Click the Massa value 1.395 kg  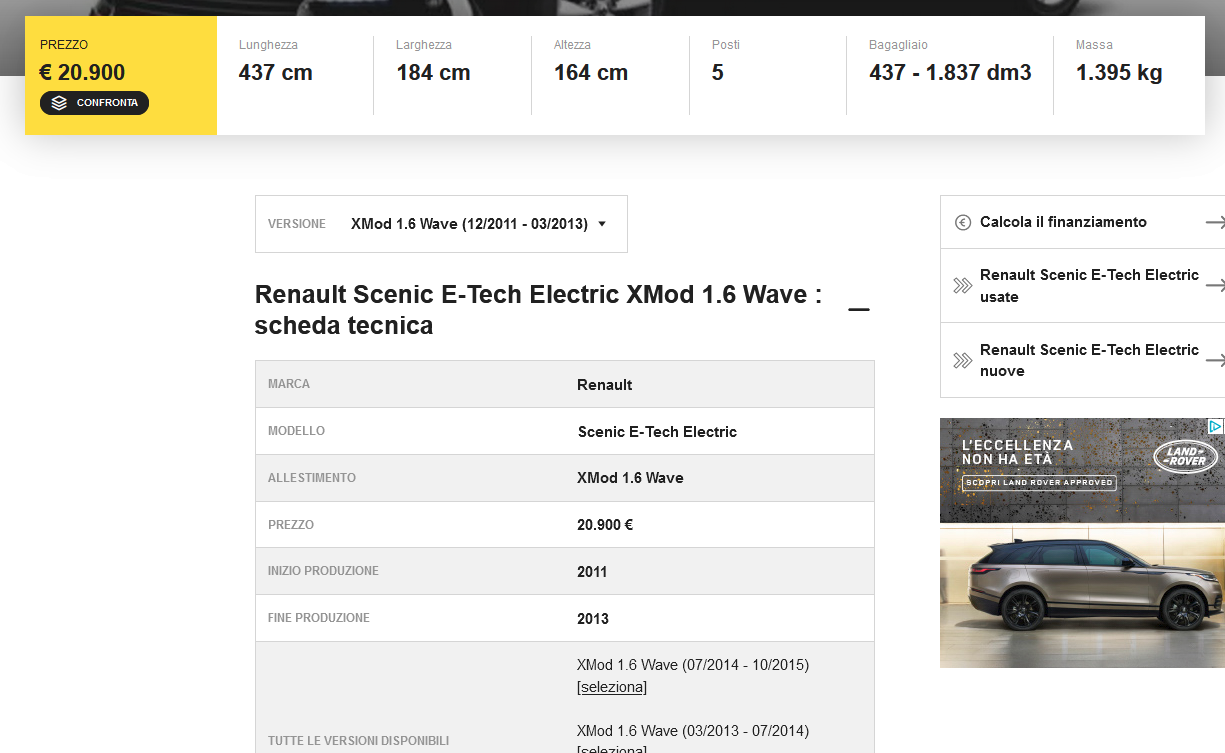[1119, 73]
